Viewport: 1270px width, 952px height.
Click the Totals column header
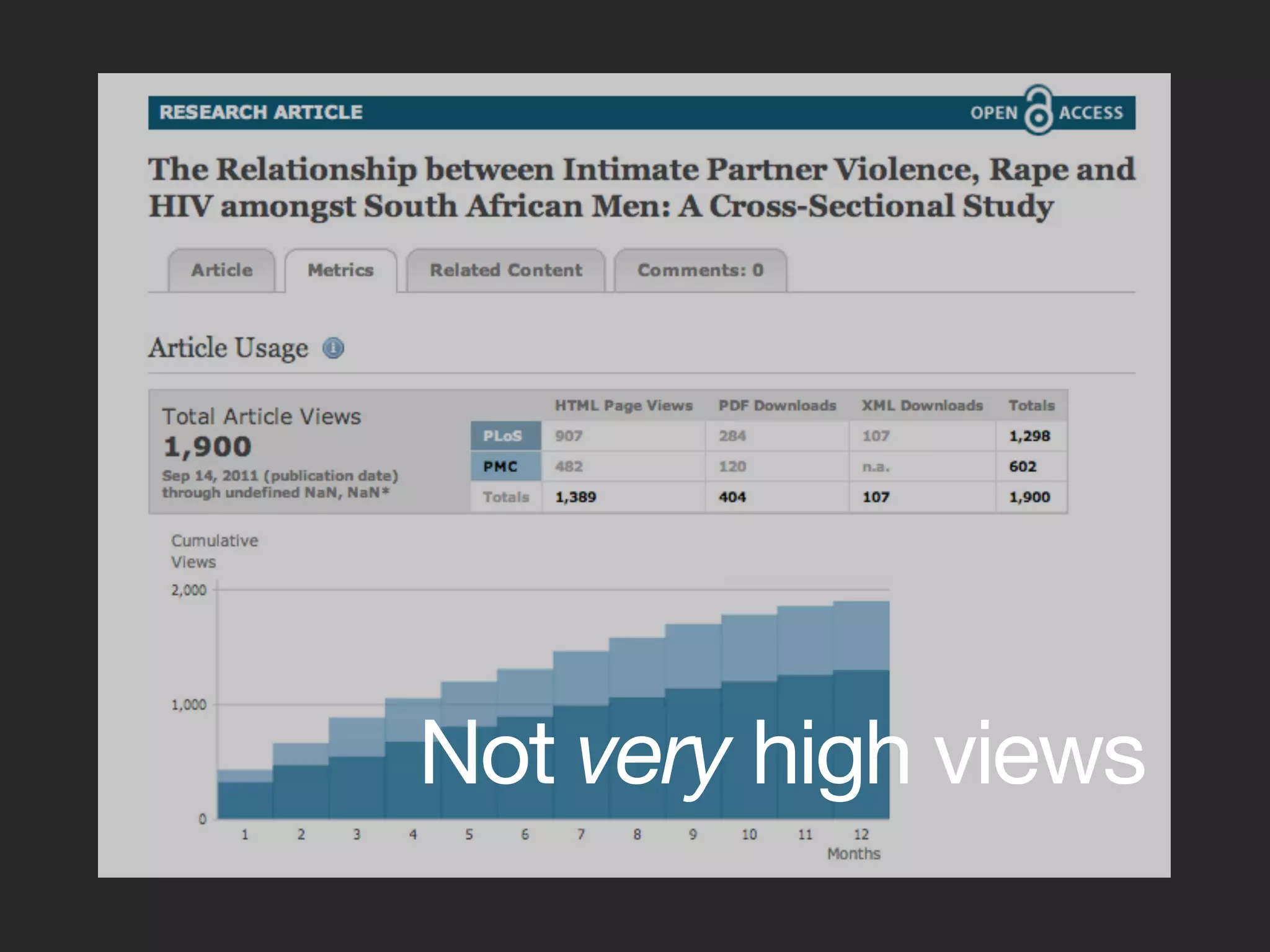coord(1031,406)
